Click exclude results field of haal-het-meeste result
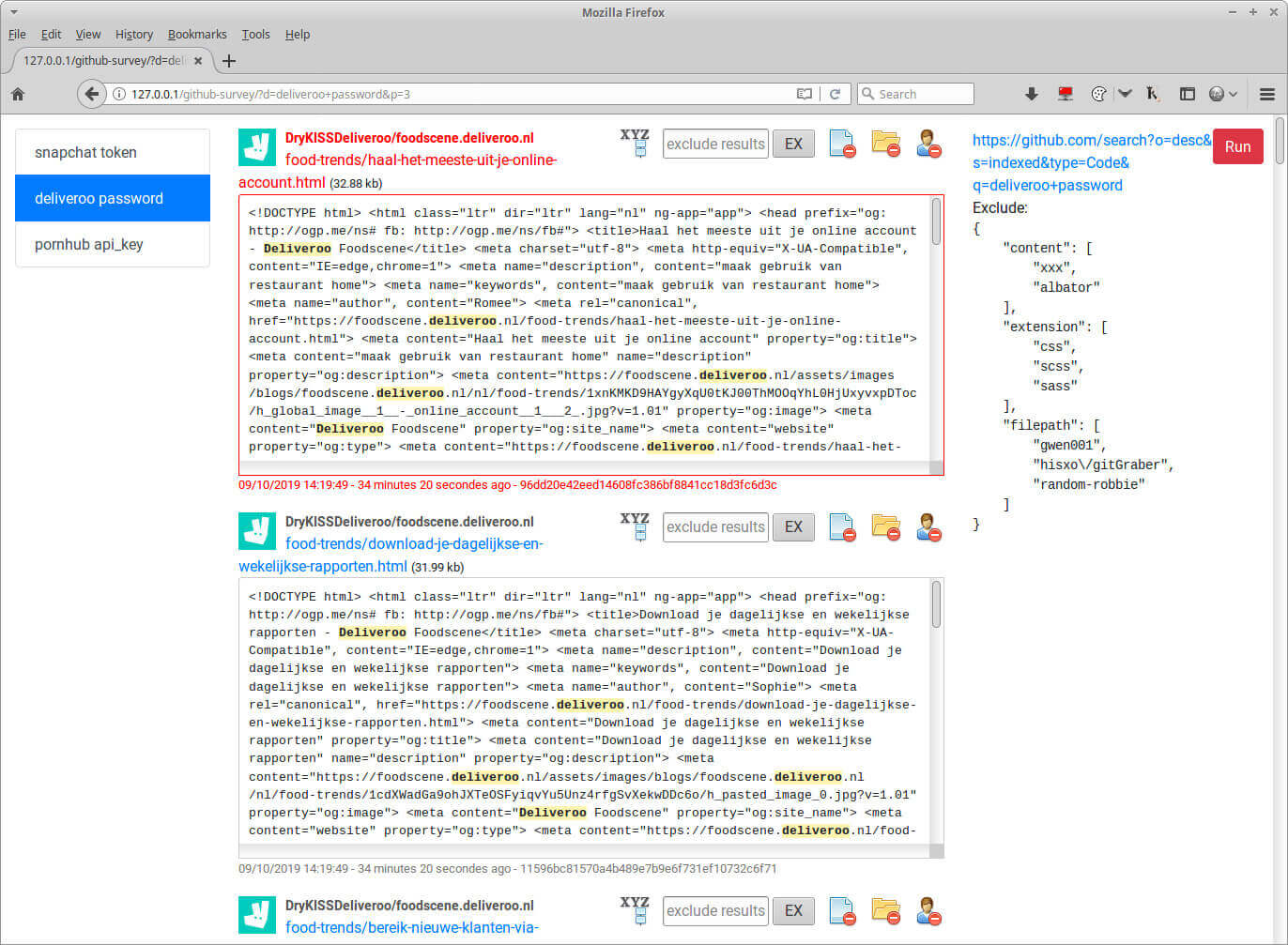Screen dimensions: 1288x945 point(715,144)
